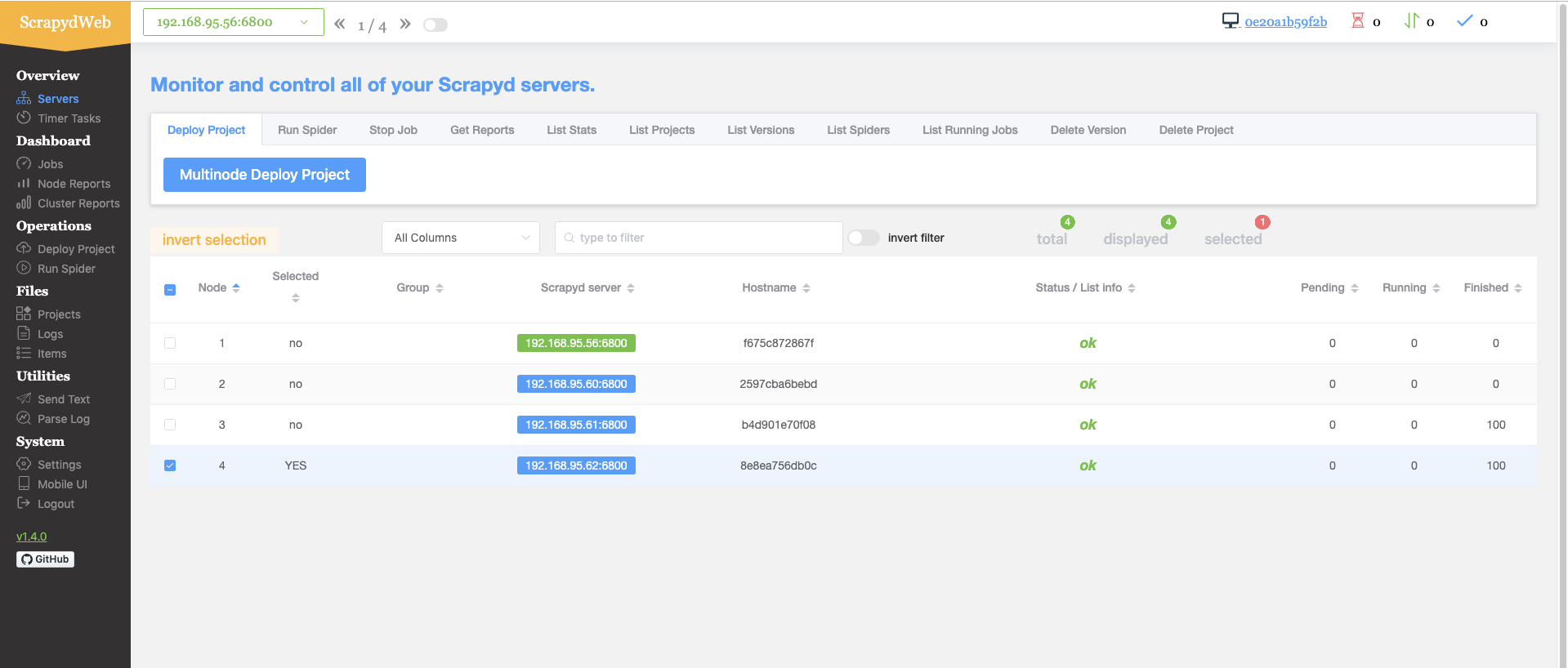
Task: Sort by the Finished column
Action: pos(1518,288)
